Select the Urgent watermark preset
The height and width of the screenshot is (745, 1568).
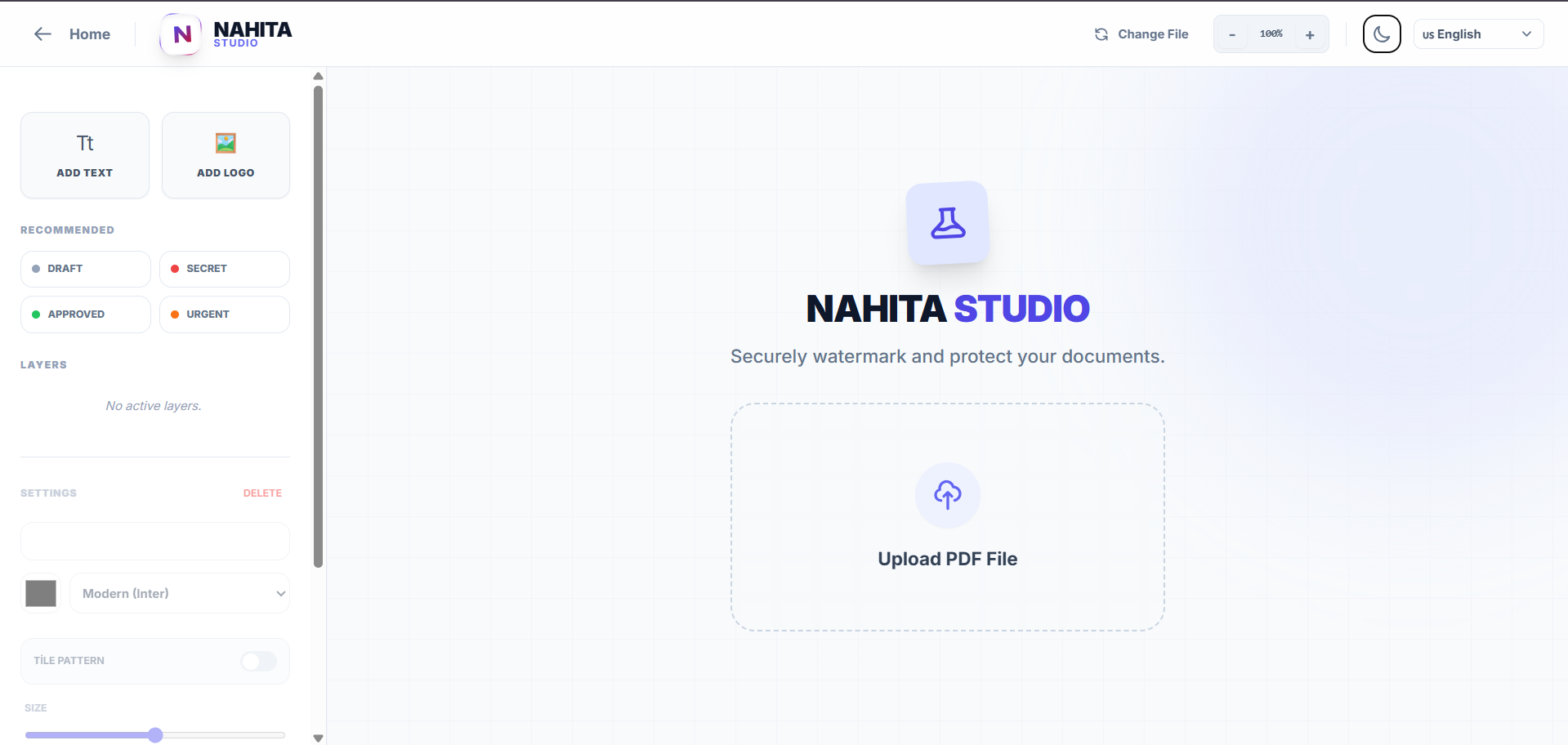[x=224, y=314]
